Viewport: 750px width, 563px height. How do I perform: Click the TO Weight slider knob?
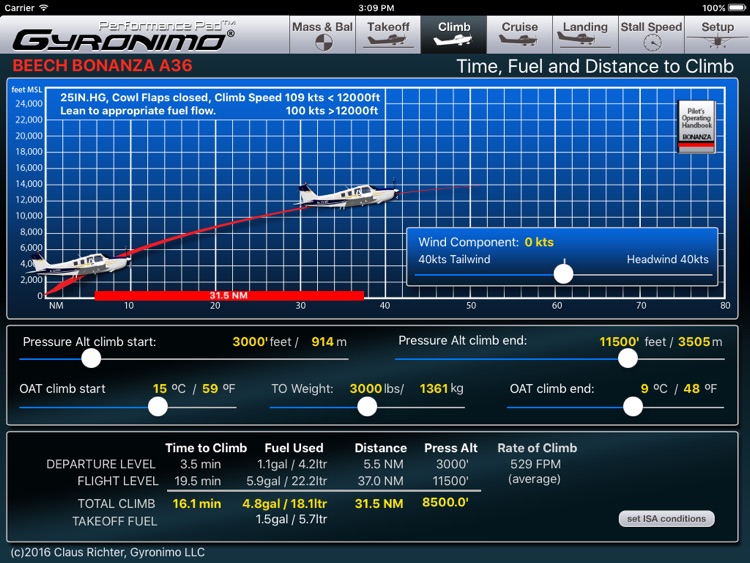click(367, 407)
